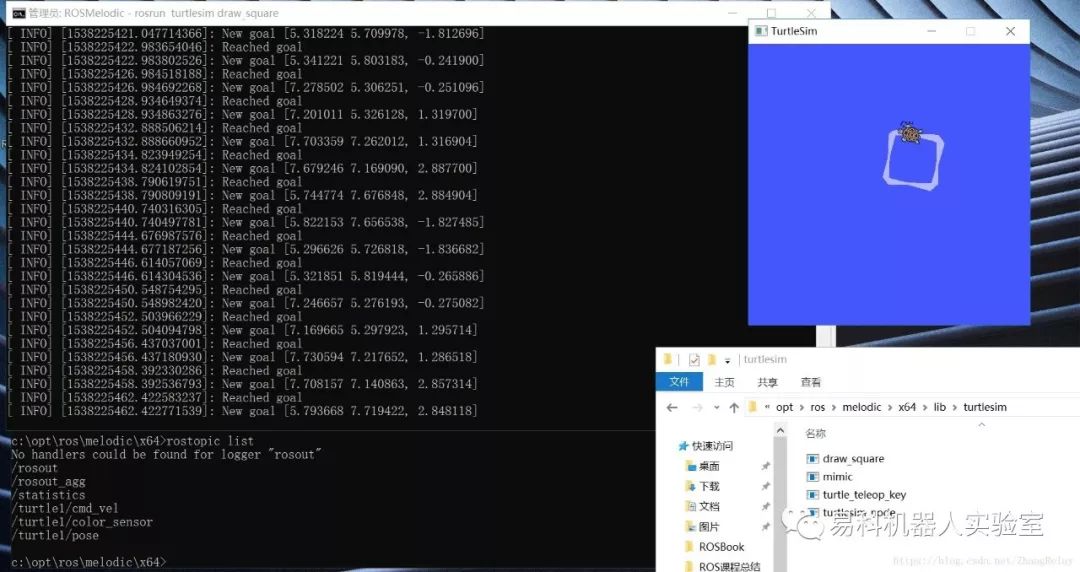Select ROSBook in the navigation pane
The image size is (1080, 572).
722,547
